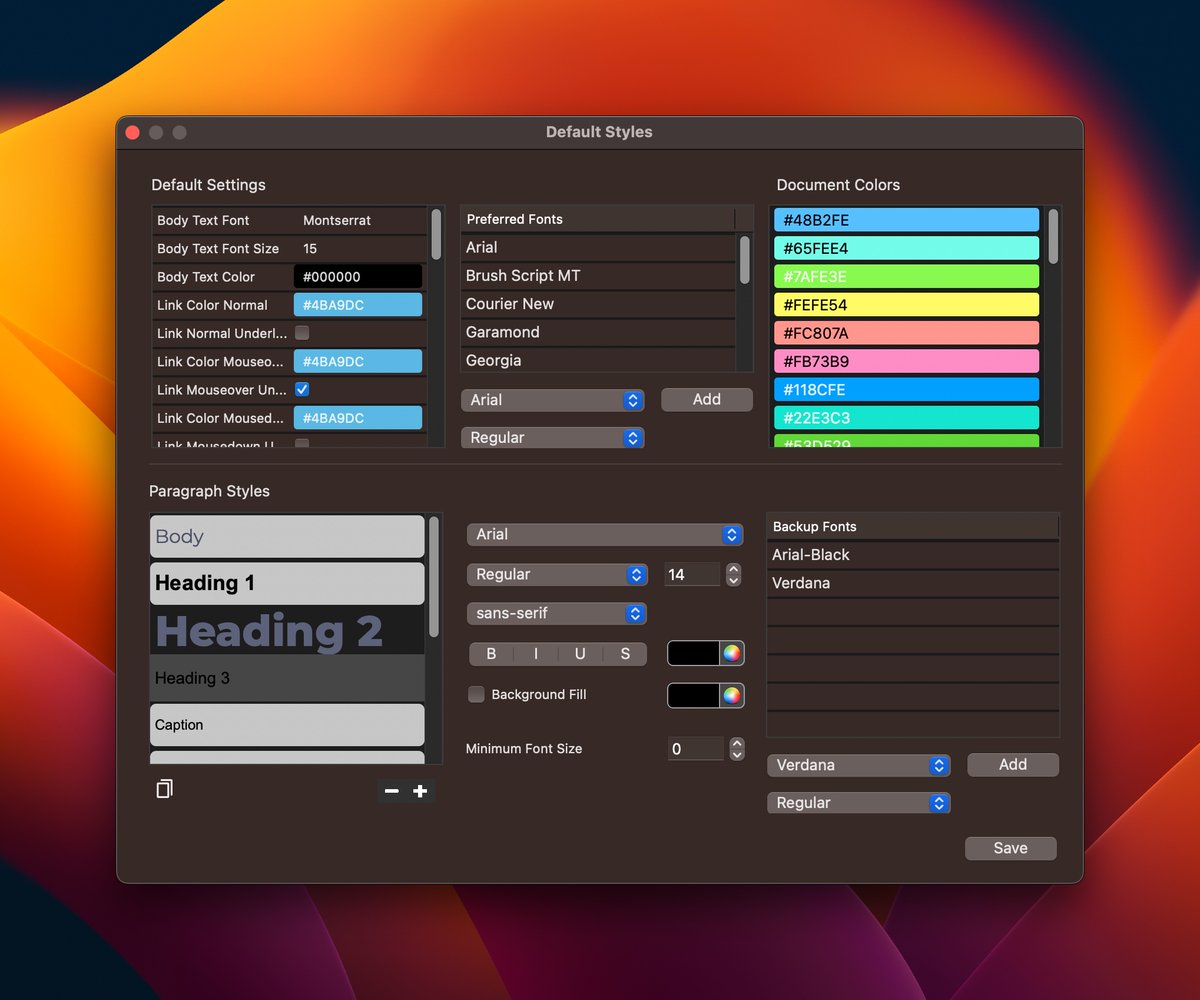The width and height of the screenshot is (1200, 1000).
Task: Click the Paragraph Styles list scrollbar
Action: (x=433, y=577)
